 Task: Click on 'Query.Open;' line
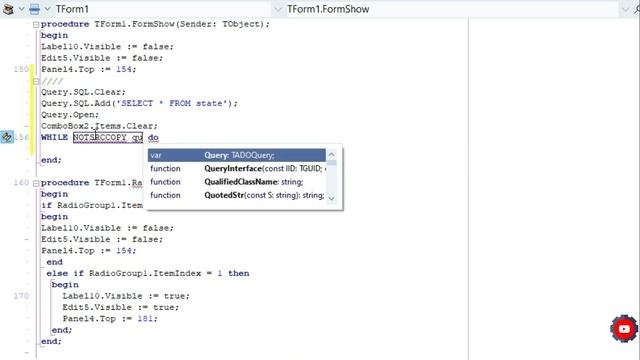click(x=70, y=115)
